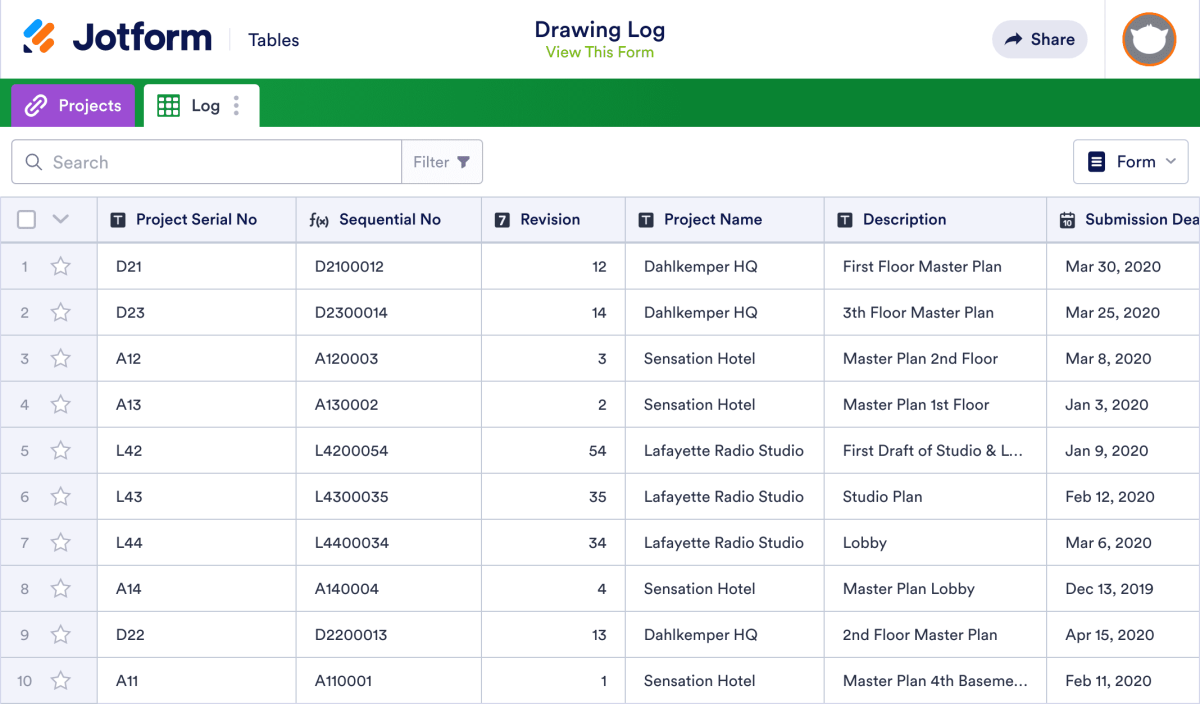Open the View This Form link
The height and width of the screenshot is (704, 1200).
click(x=599, y=53)
